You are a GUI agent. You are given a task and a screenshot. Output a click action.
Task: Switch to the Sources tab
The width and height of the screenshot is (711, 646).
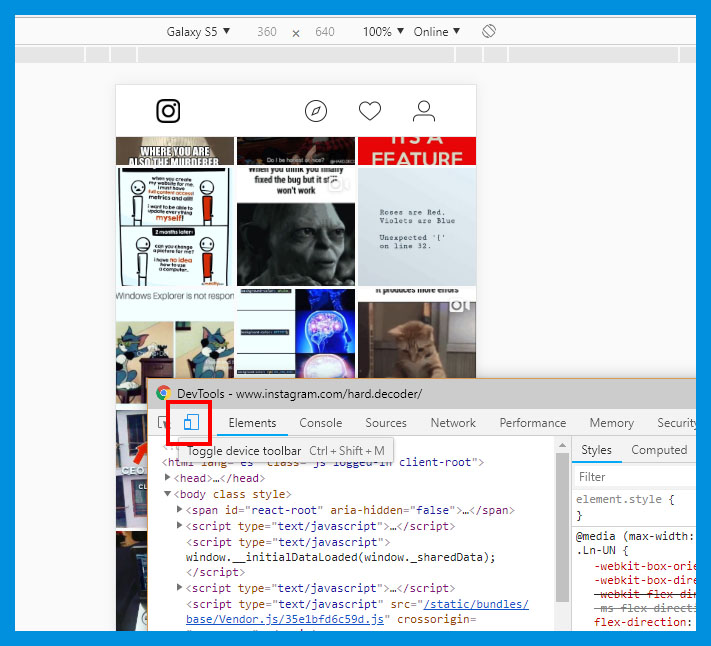click(x=386, y=423)
